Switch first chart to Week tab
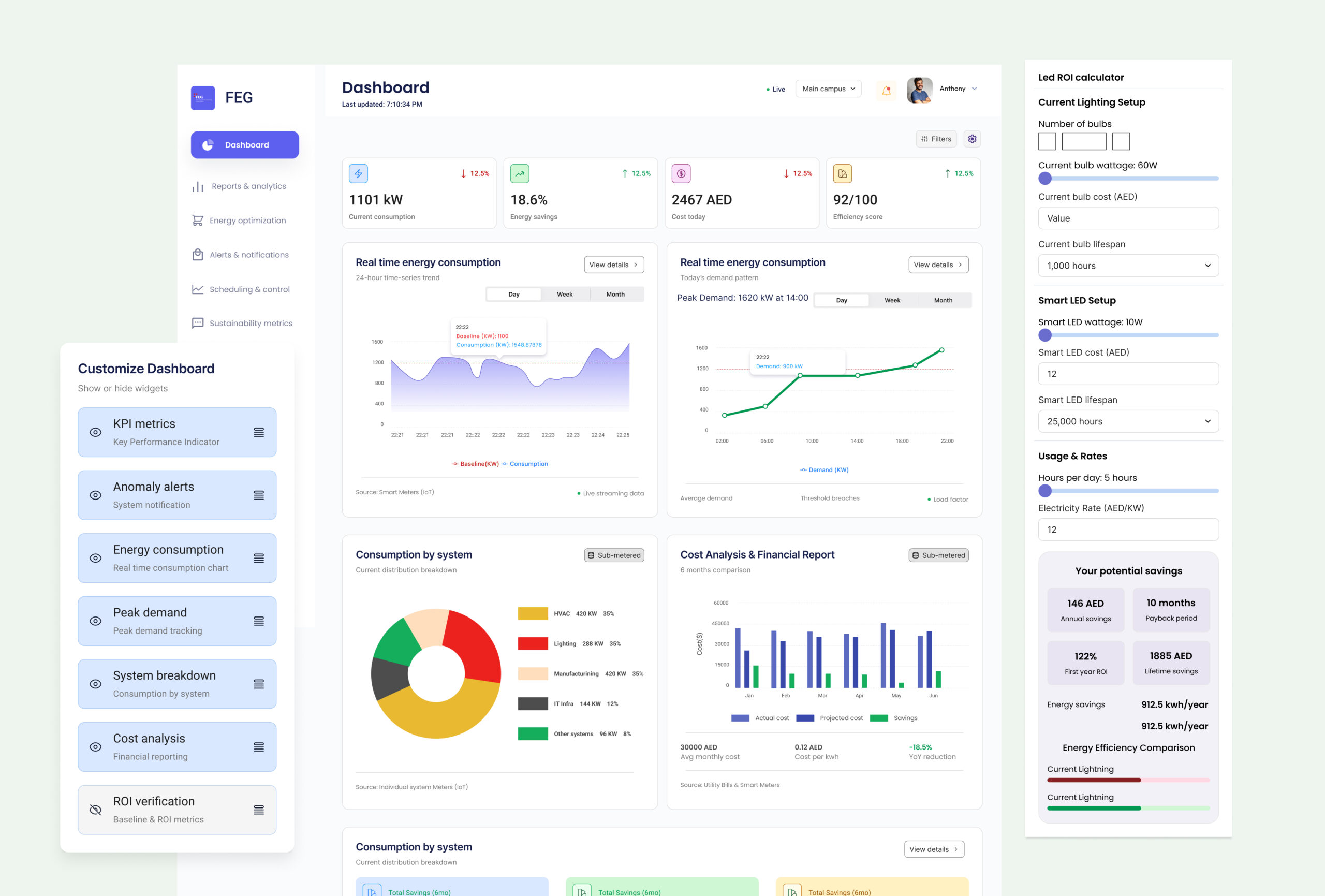Image resolution: width=1325 pixels, height=896 pixels. pyautogui.click(x=565, y=295)
